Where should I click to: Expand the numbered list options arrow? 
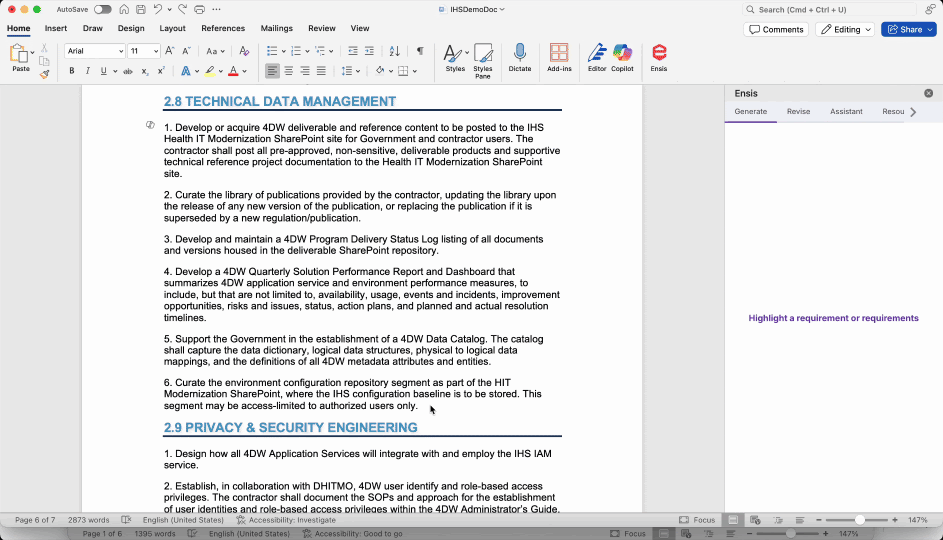307,51
